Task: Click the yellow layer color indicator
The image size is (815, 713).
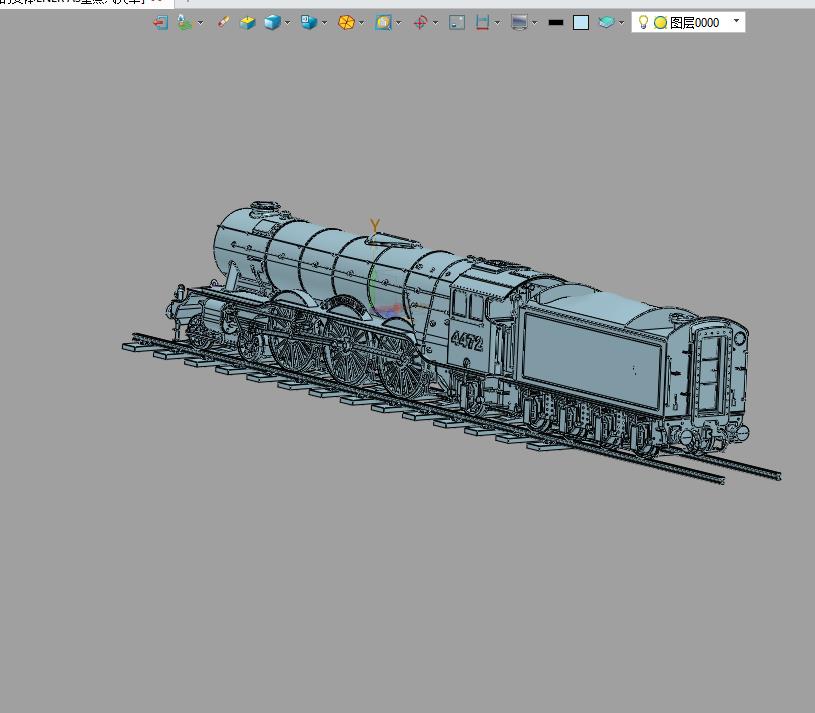Action: 659,21
